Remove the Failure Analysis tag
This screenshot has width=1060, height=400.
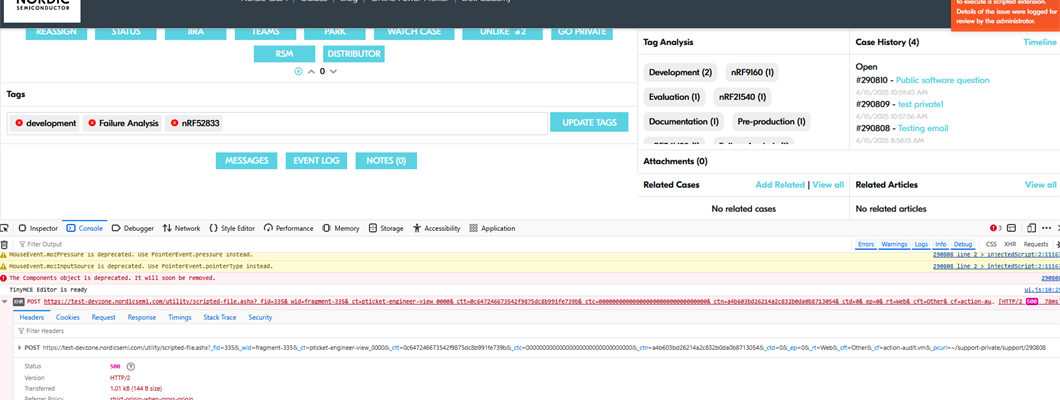click(92, 123)
